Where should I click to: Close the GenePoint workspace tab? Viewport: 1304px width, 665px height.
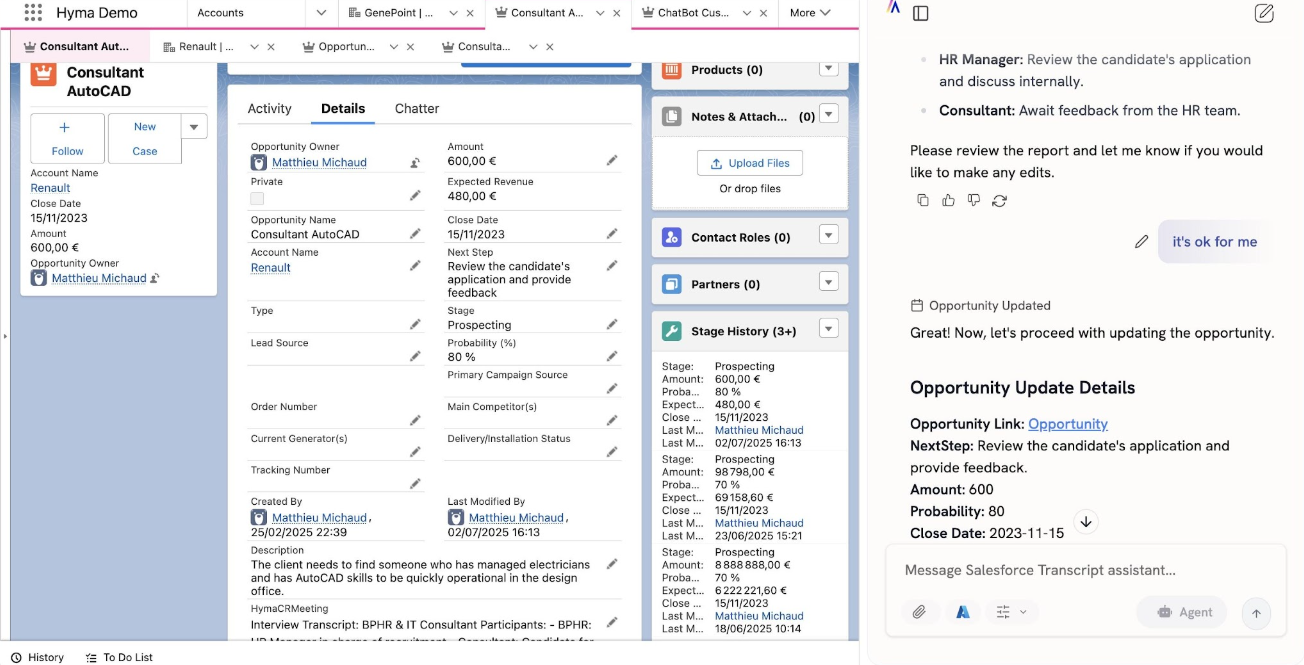pyautogui.click(x=471, y=13)
